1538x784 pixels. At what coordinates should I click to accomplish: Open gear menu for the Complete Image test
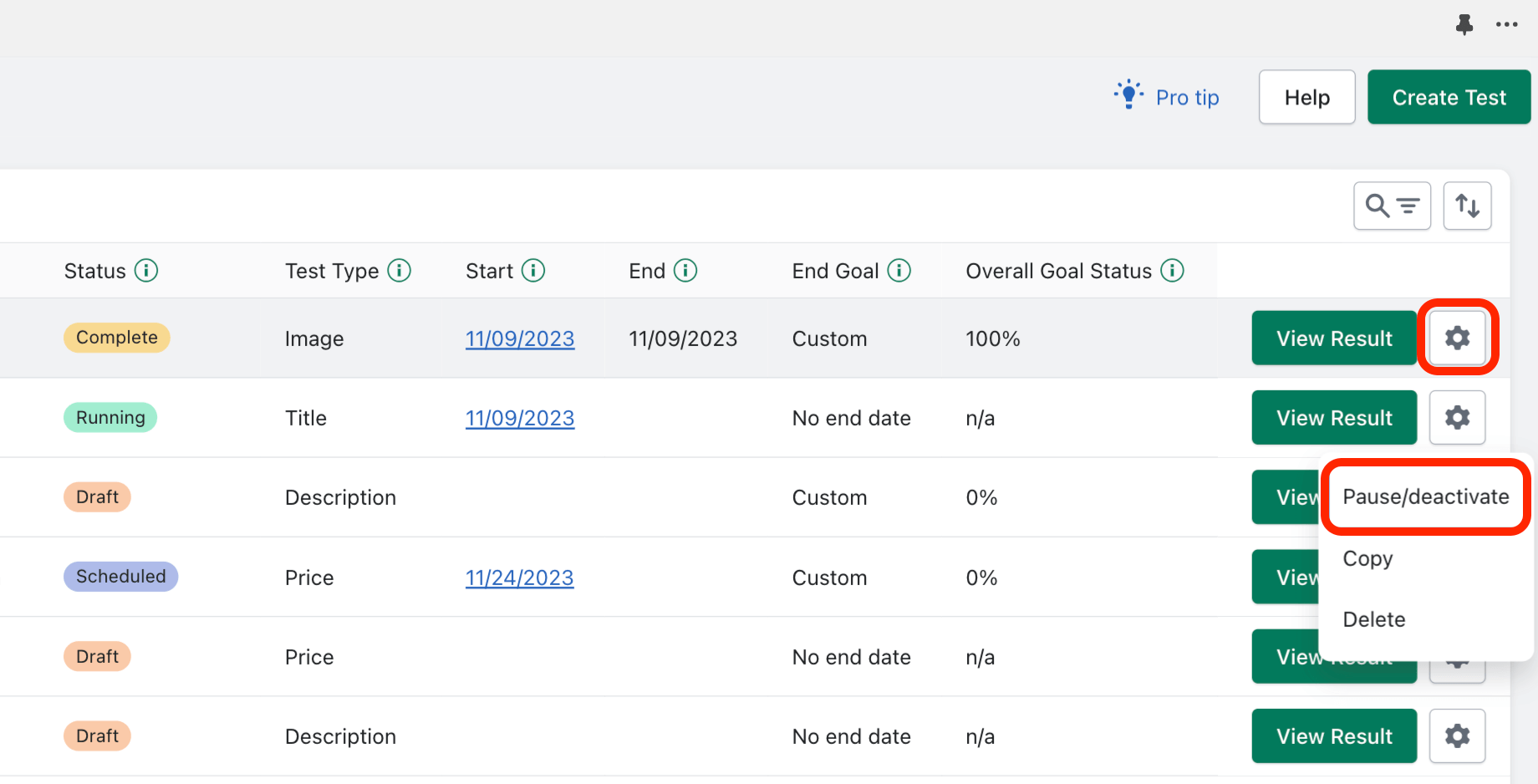[1457, 338]
